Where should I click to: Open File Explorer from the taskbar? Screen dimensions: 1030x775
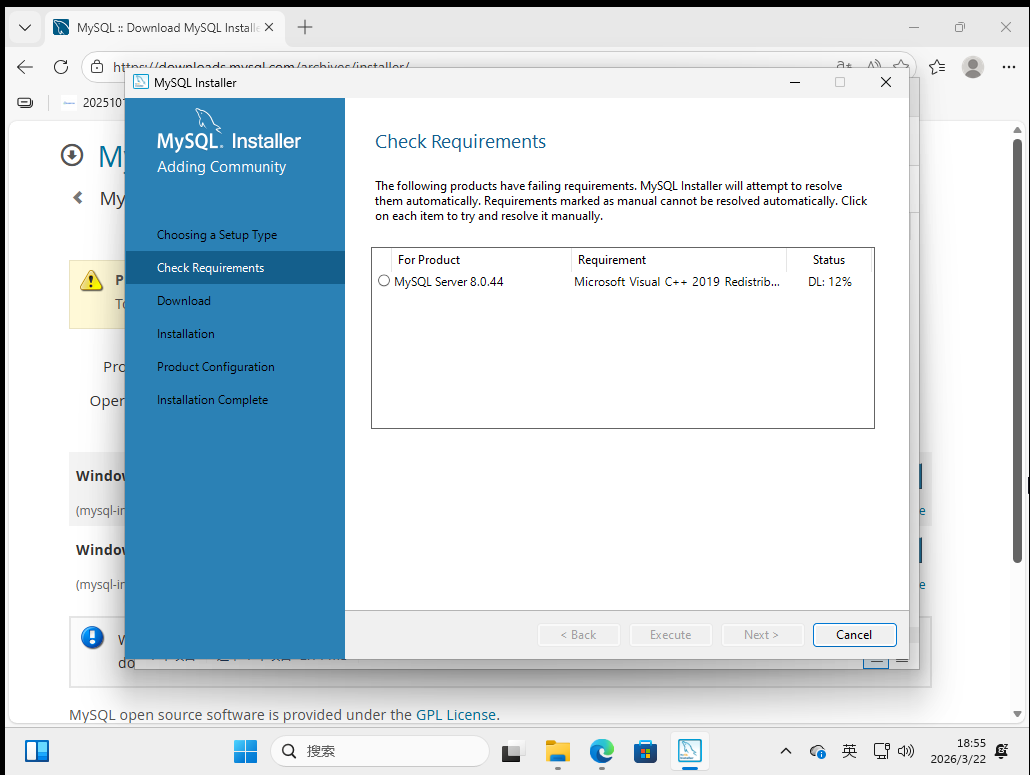click(558, 751)
